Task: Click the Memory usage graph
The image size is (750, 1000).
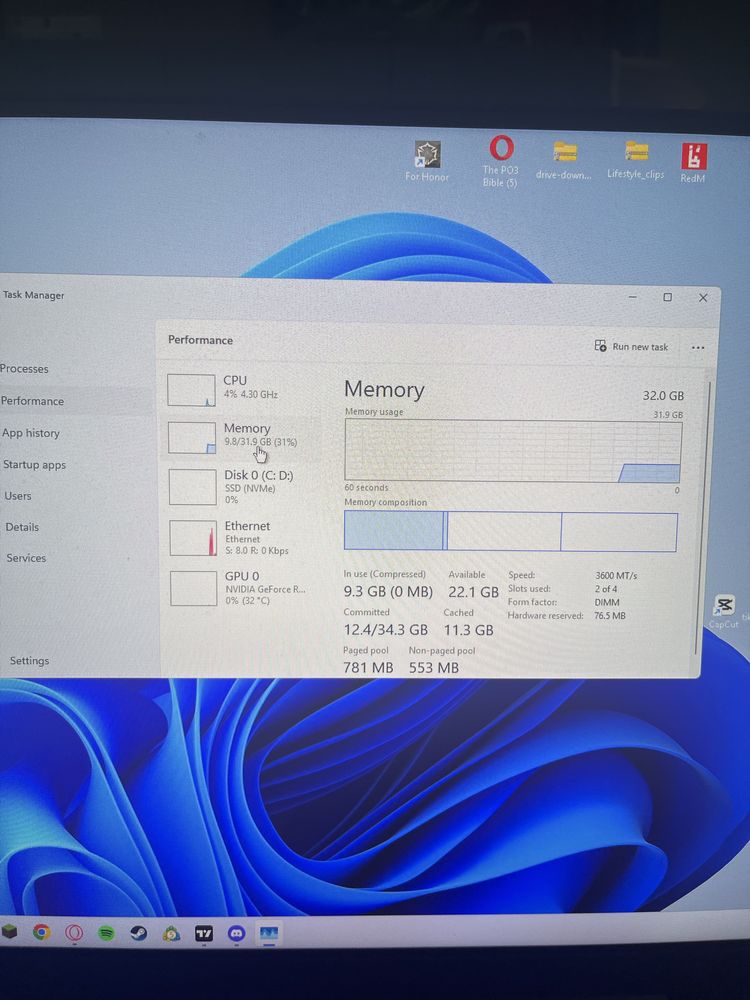Action: [x=513, y=450]
